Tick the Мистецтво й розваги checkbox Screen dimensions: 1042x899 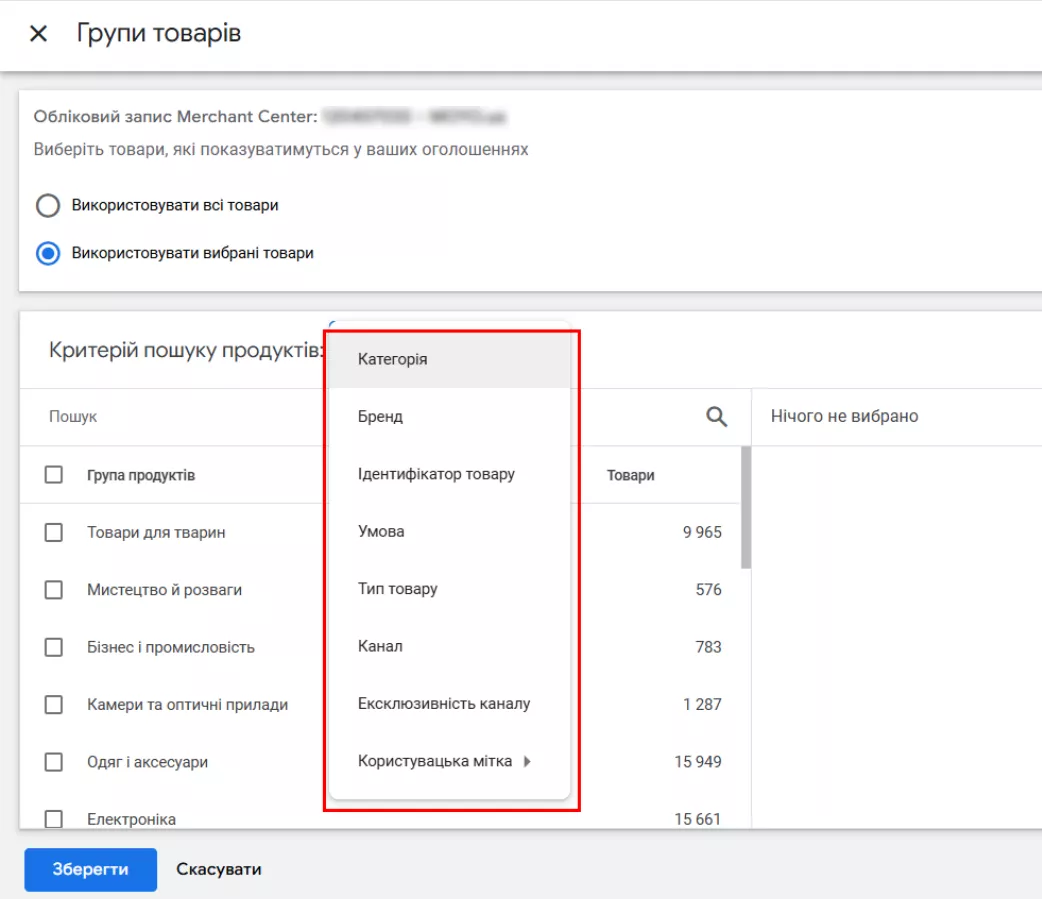click(x=54, y=590)
